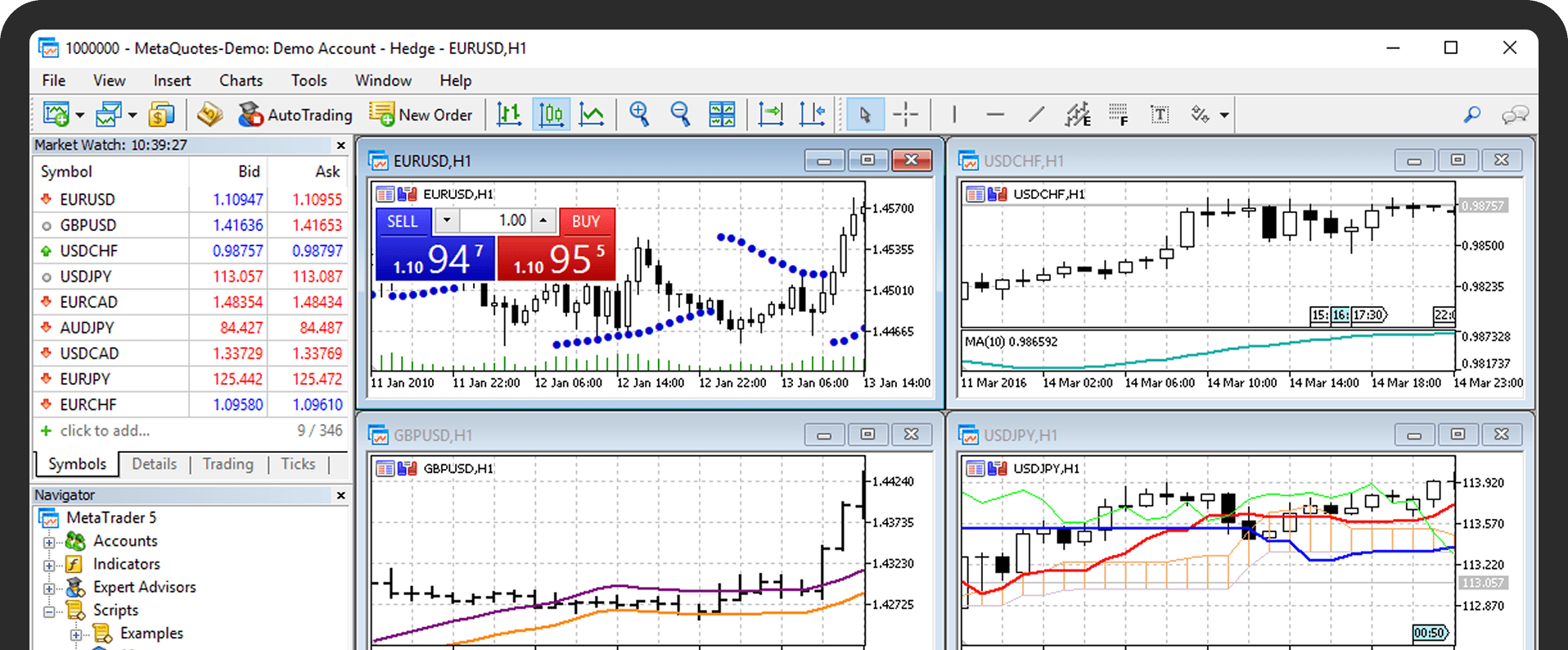Open the File menu
The width and height of the screenshot is (1568, 650).
point(54,80)
